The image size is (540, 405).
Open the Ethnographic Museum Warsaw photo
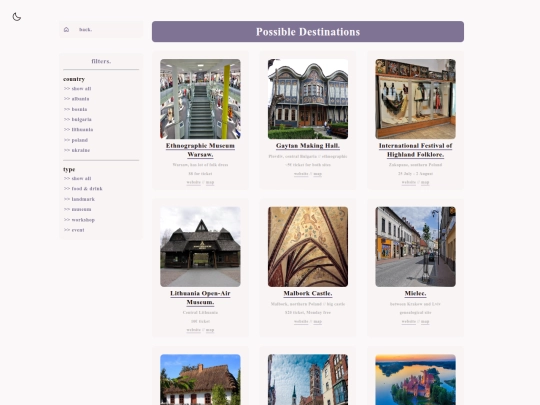(200, 99)
